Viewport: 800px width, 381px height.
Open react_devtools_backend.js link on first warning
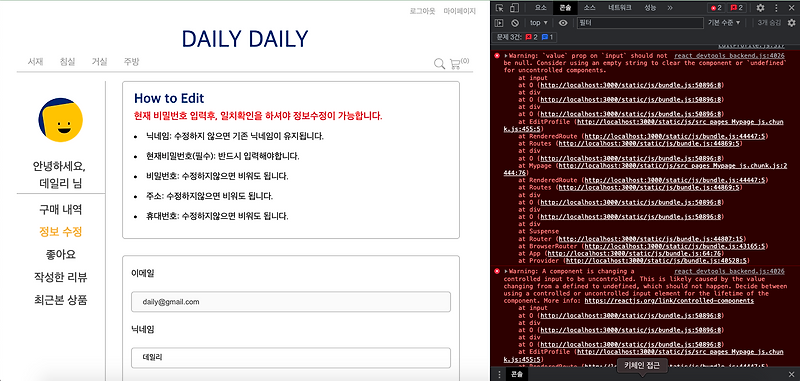click(x=729, y=56)
